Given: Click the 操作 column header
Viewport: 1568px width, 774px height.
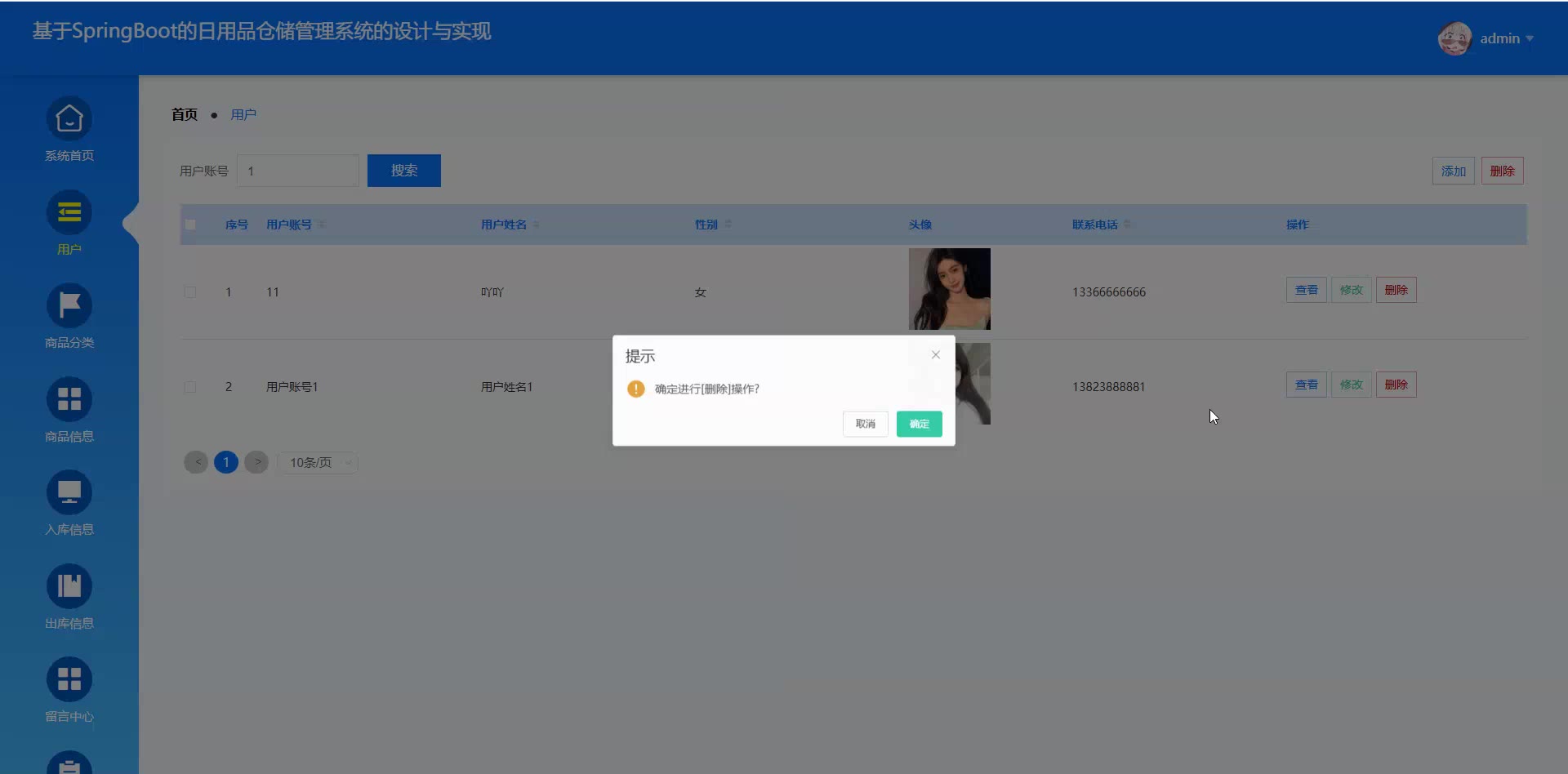Looking at the screenshot, I should coord(1298,225).
